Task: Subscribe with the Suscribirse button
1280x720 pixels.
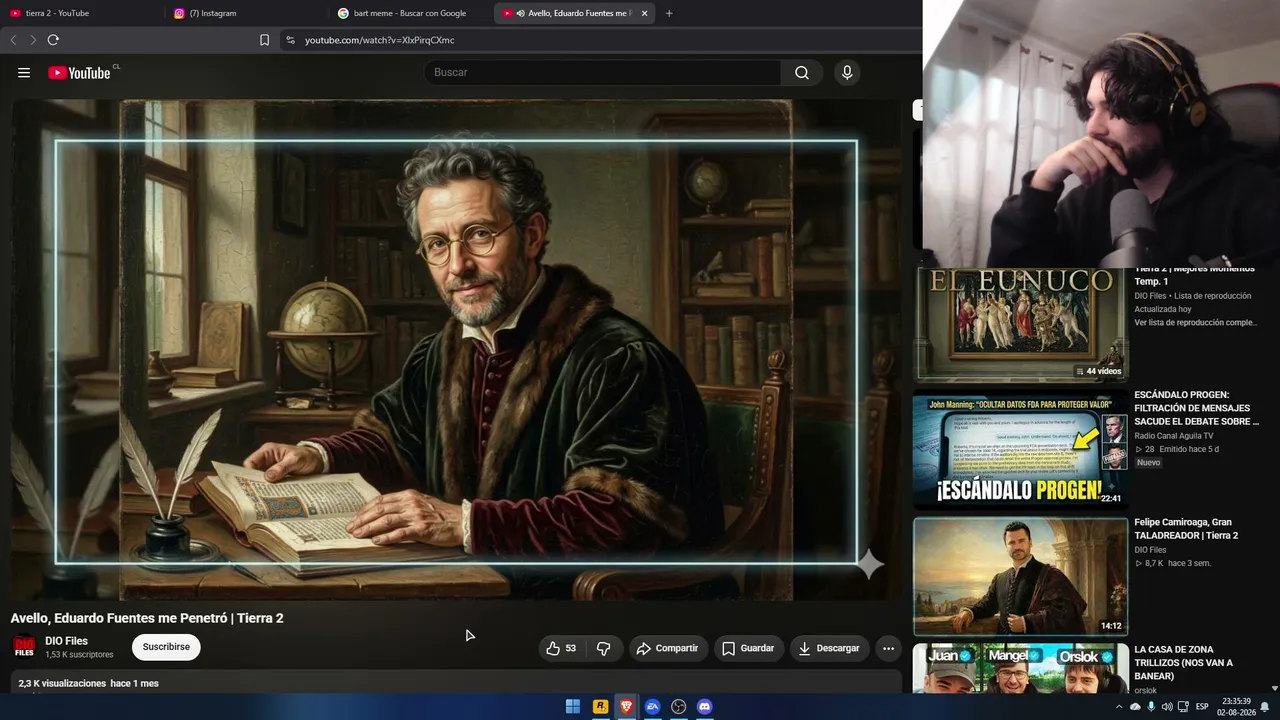Action: click(166, 647)
